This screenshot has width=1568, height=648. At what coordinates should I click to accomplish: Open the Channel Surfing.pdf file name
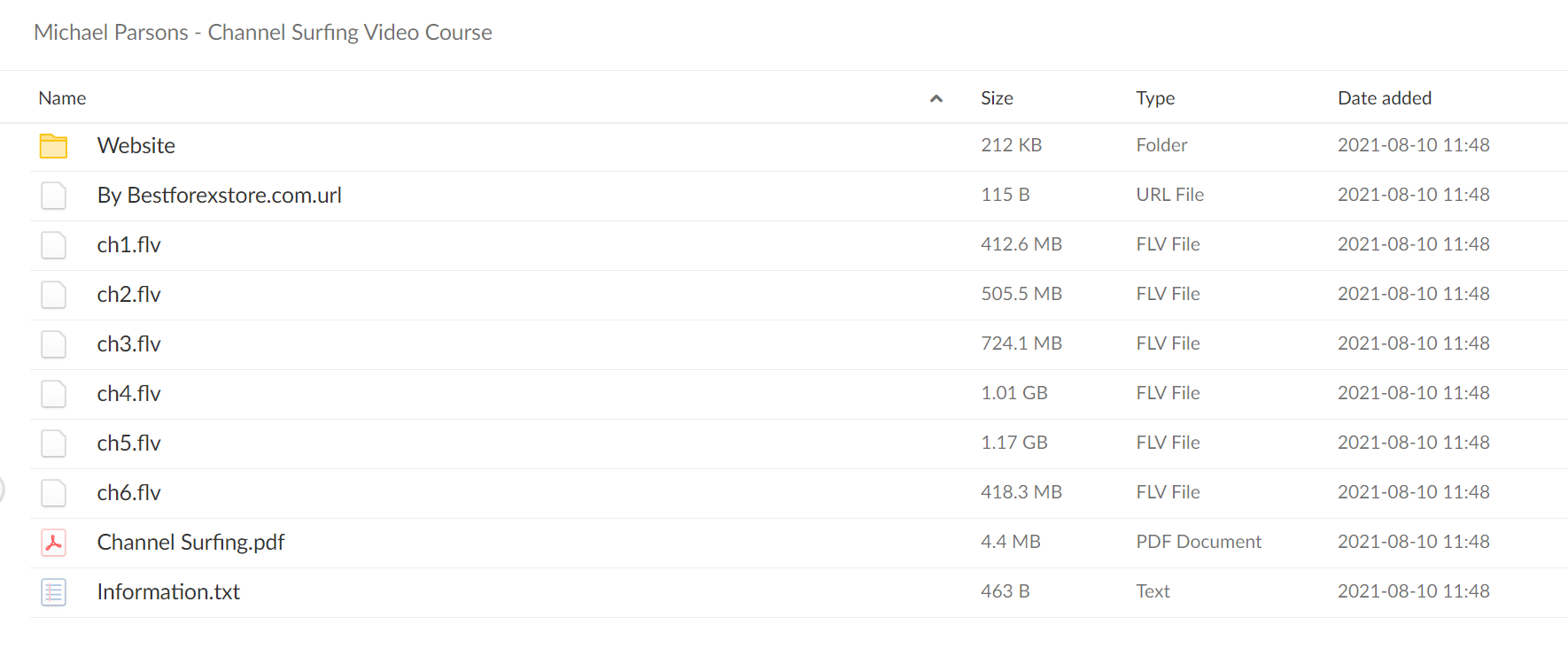pos(190,542)
